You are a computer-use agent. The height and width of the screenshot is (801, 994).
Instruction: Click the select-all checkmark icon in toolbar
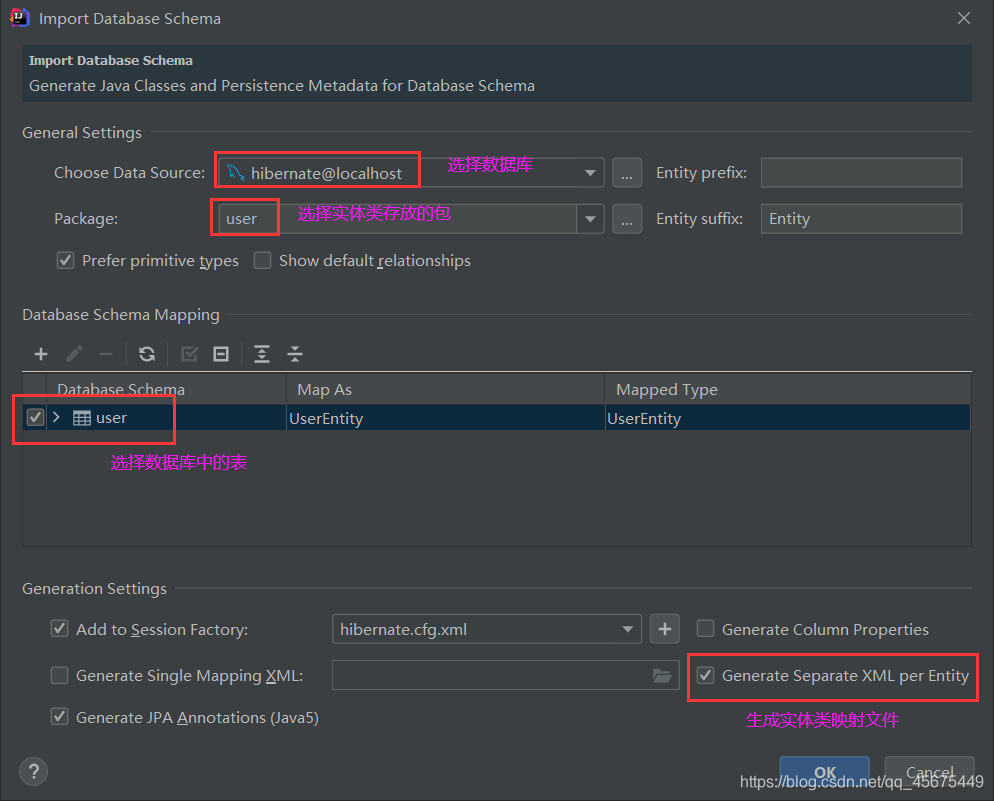189,354
